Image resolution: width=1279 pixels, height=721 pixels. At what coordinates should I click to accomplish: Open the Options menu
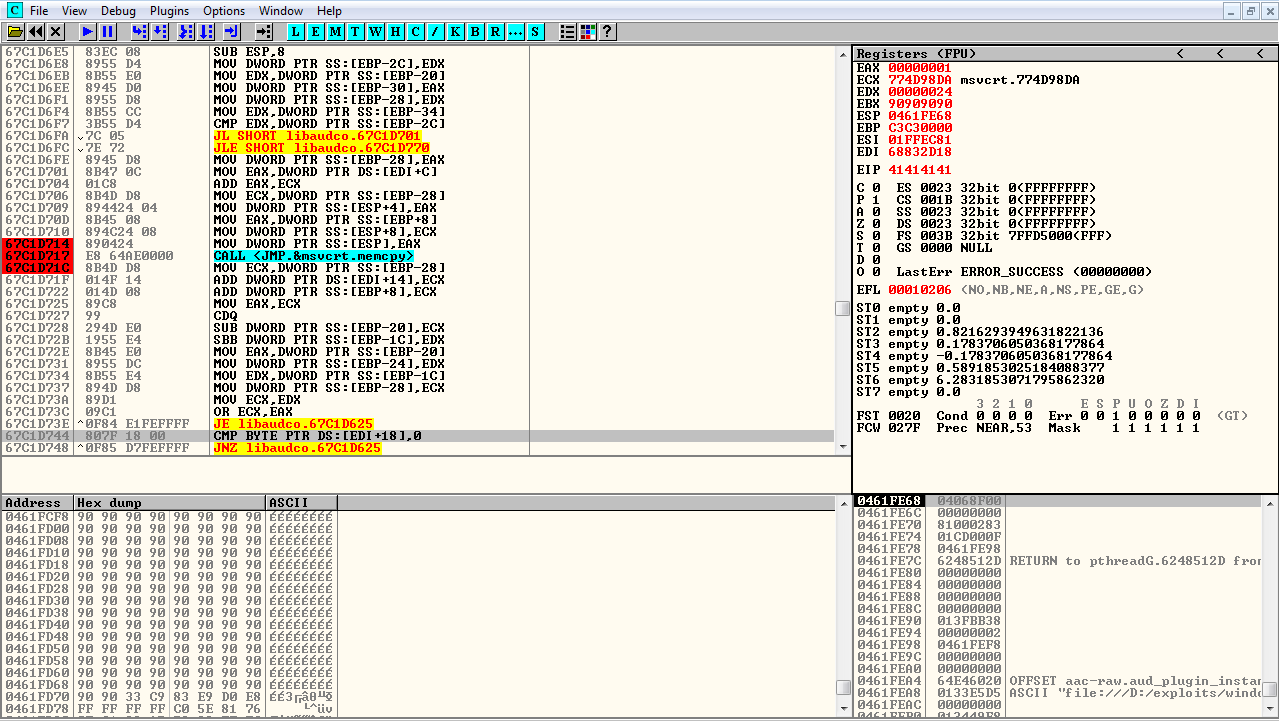pyautogui.click(x=224, y=10)
